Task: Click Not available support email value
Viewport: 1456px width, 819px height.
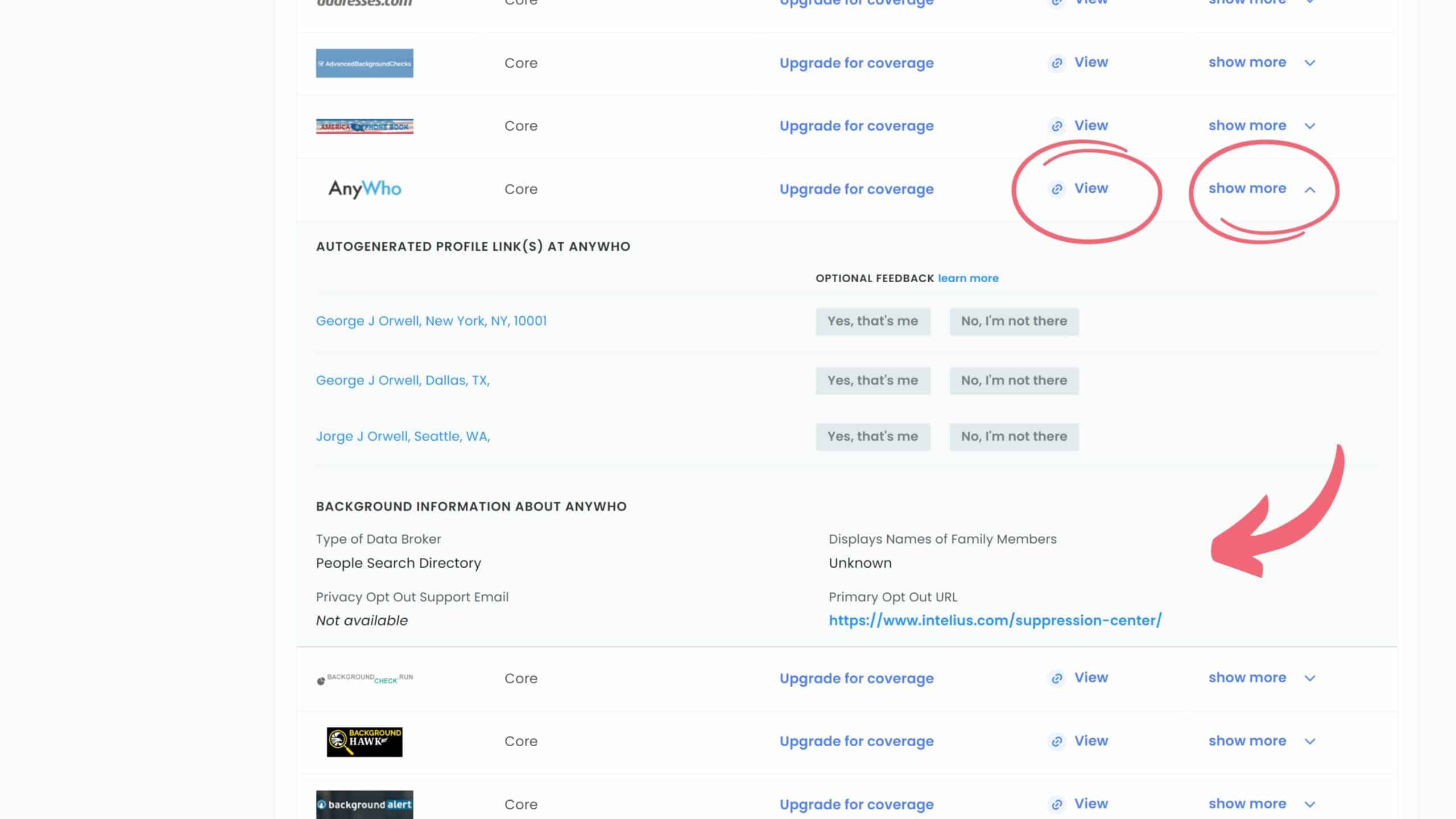Action: click(x=362, y=621)
